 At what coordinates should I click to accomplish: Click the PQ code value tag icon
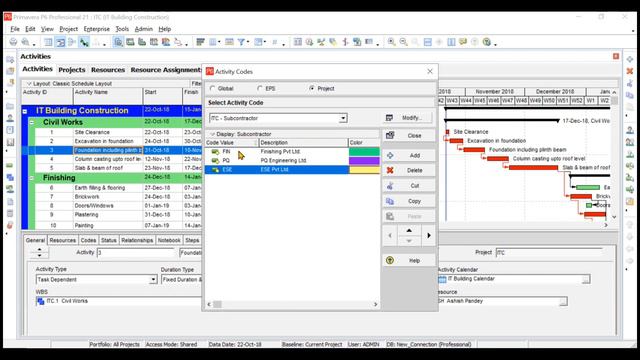(215, 160)
